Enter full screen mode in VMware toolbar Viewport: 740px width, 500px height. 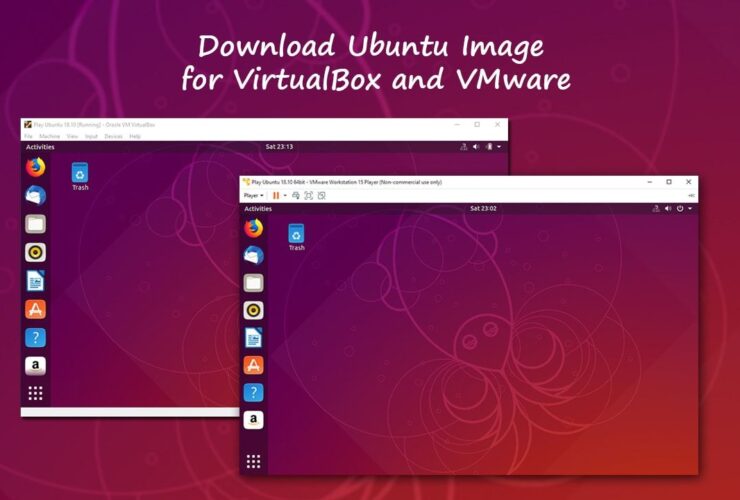click(x=309, y=195)
